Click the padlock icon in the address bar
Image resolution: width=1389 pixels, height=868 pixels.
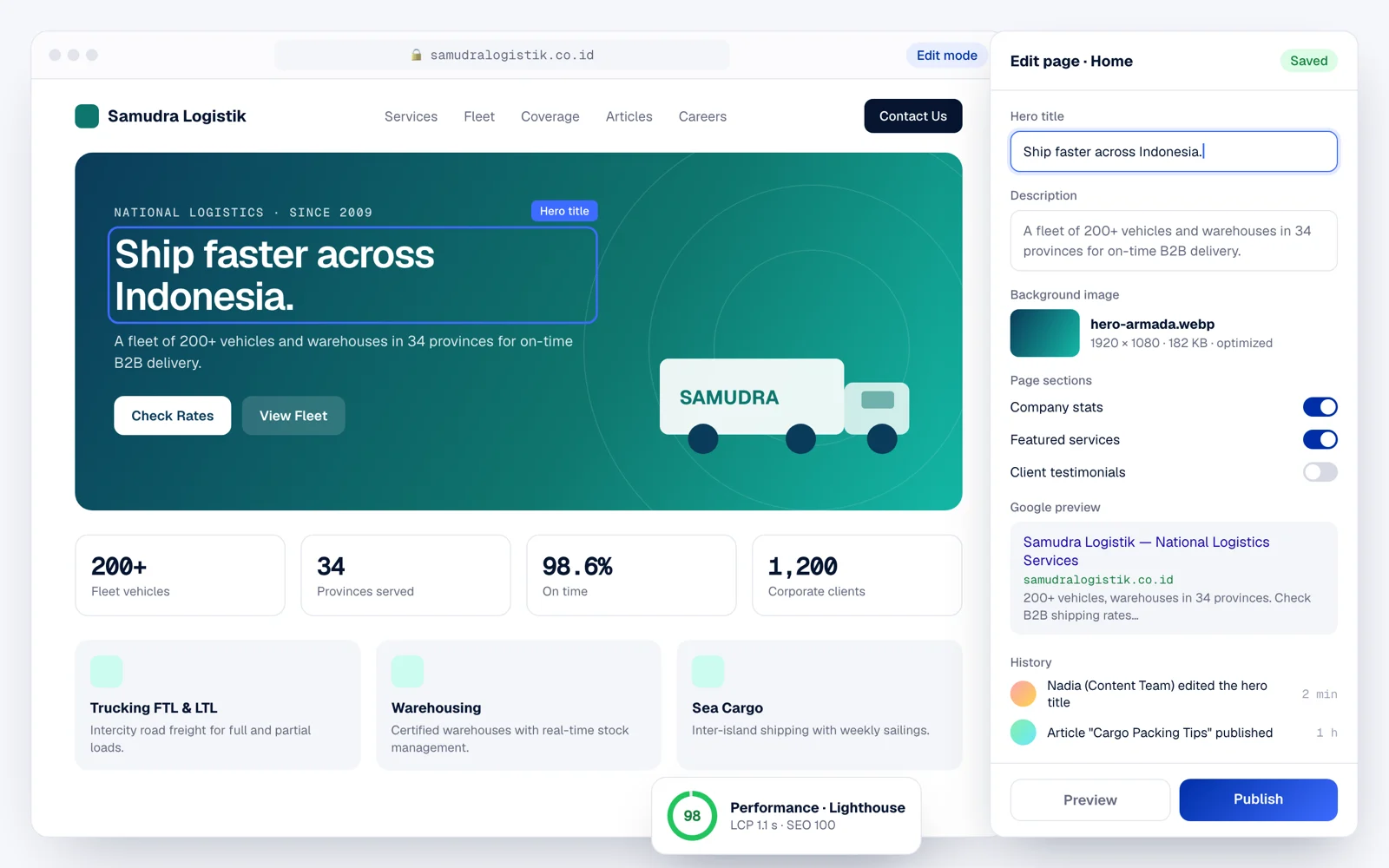click(x=417, y=55)
